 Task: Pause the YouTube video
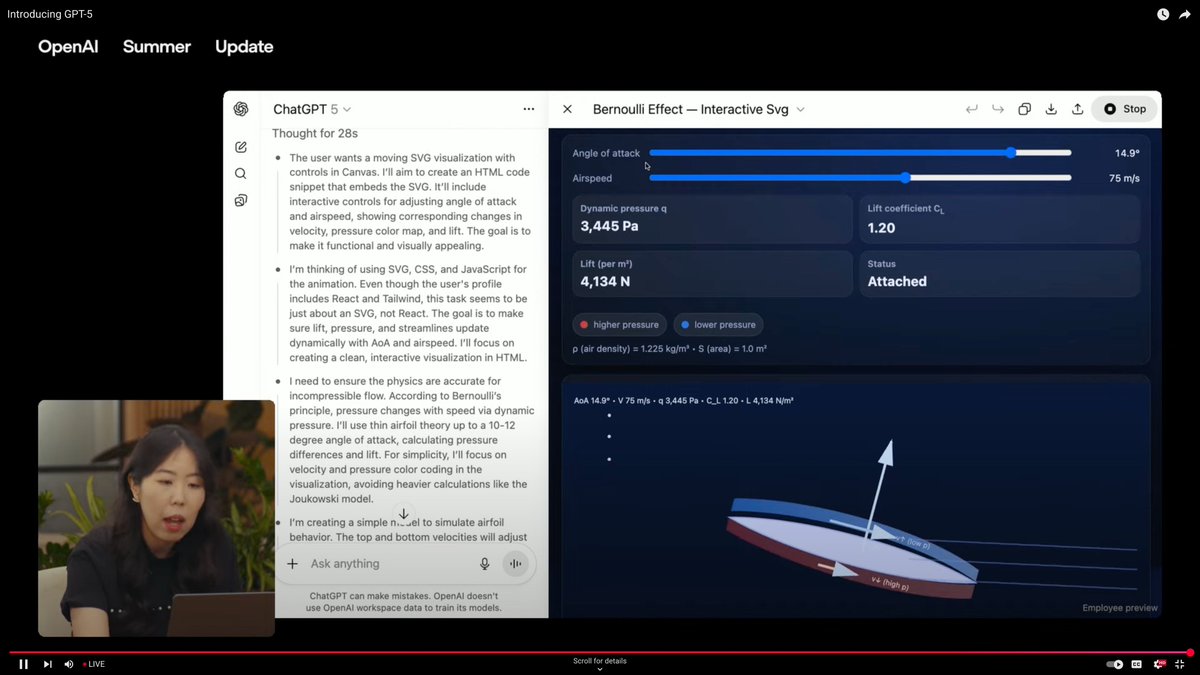[x=23, y=664]
